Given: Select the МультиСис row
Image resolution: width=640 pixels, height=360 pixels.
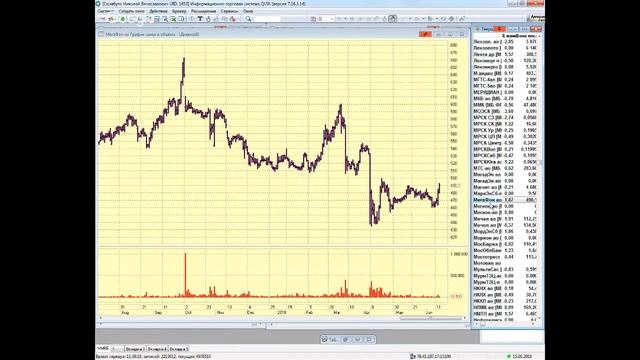Looking at the screenshot, I should tap(506, 269).
